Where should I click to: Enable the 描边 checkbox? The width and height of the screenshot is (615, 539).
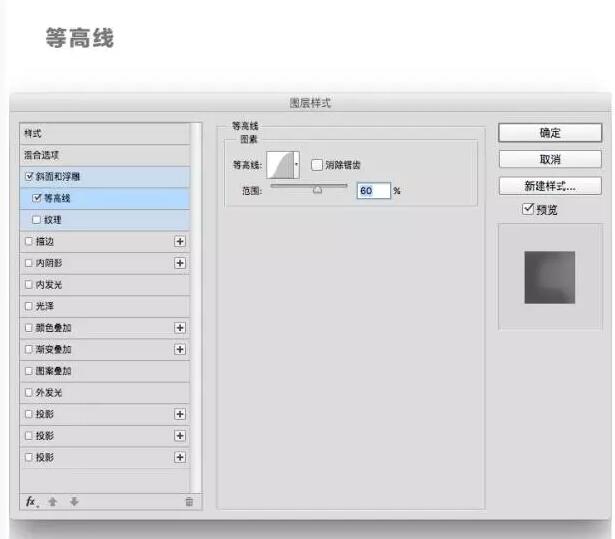29,241
